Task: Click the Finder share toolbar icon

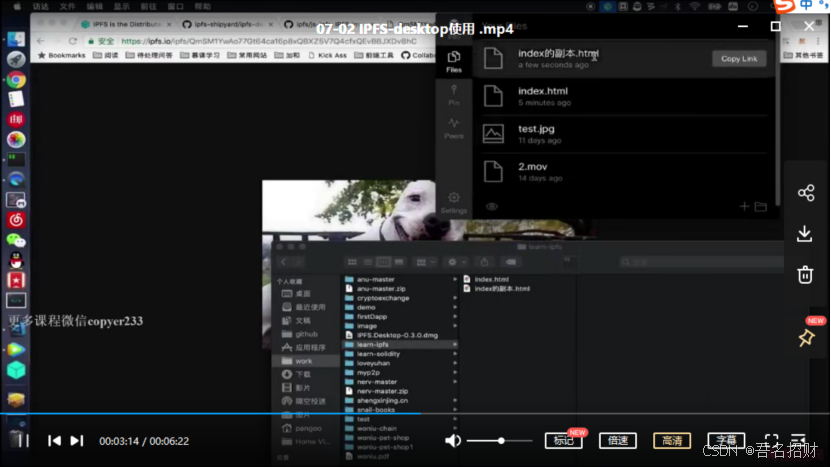Action: 484,262
